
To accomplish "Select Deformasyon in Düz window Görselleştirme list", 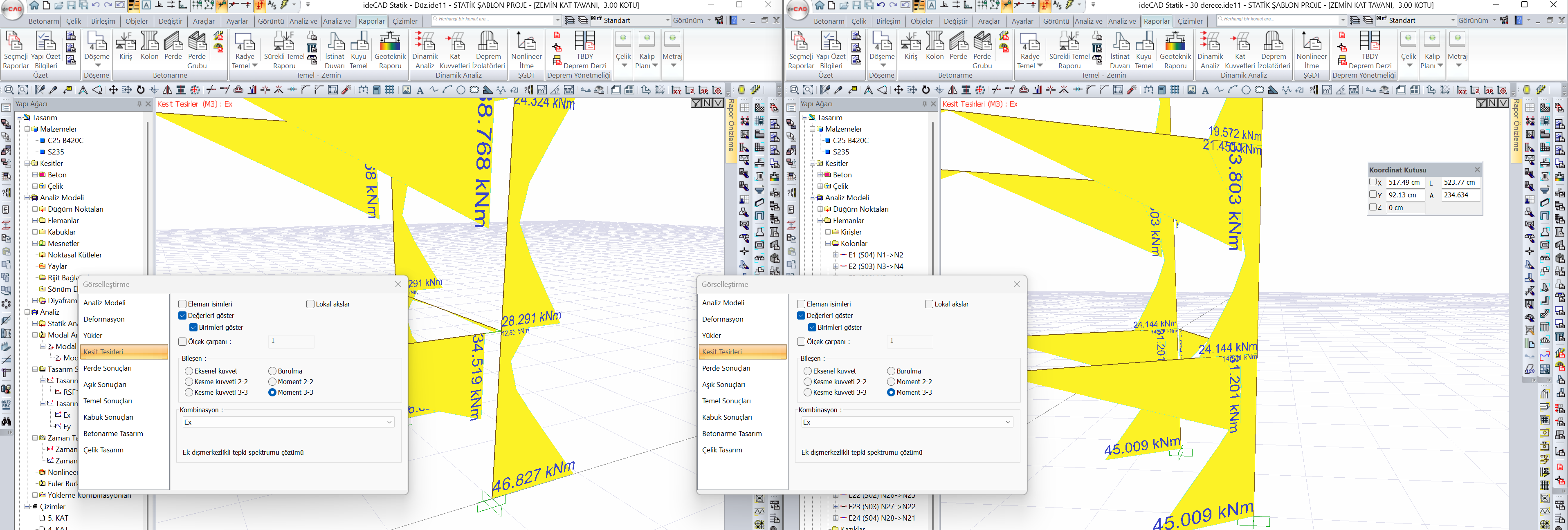I will click(124, 320).
